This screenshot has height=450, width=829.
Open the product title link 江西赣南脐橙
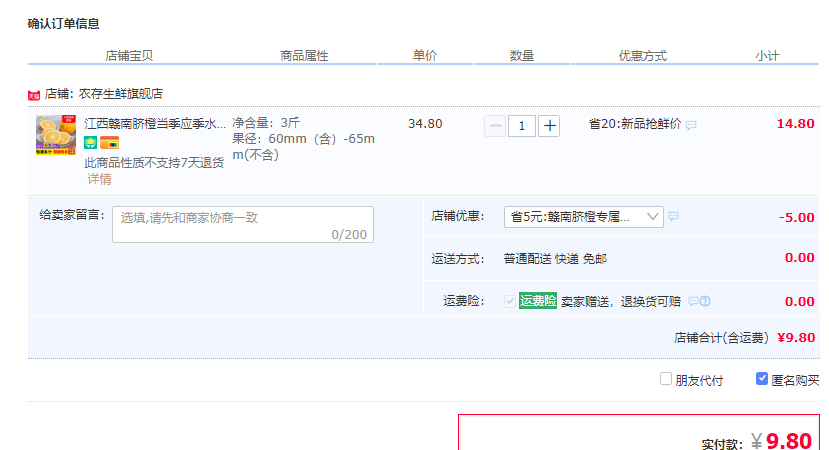pyautogui.click(x=155, y=124)
